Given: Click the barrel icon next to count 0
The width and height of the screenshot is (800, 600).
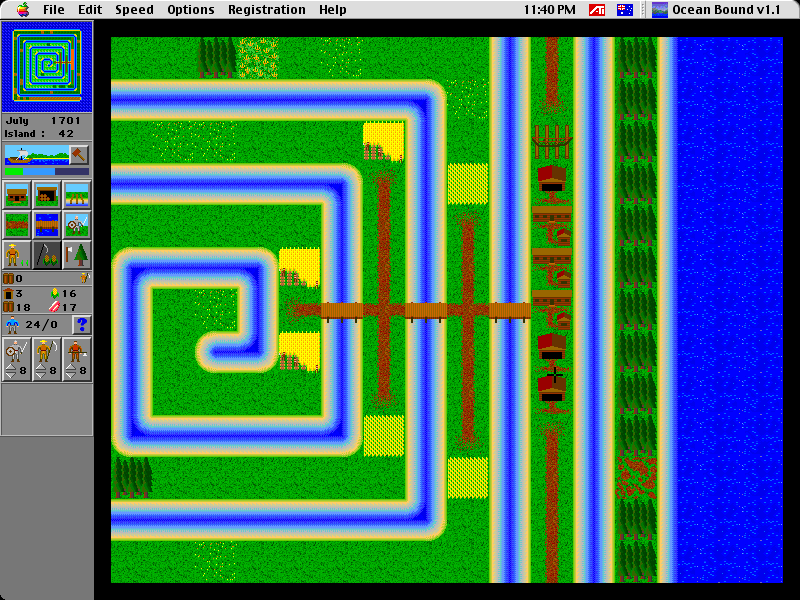Looking at the screenshot, I should pyautogui.click(x=9, y=279).
